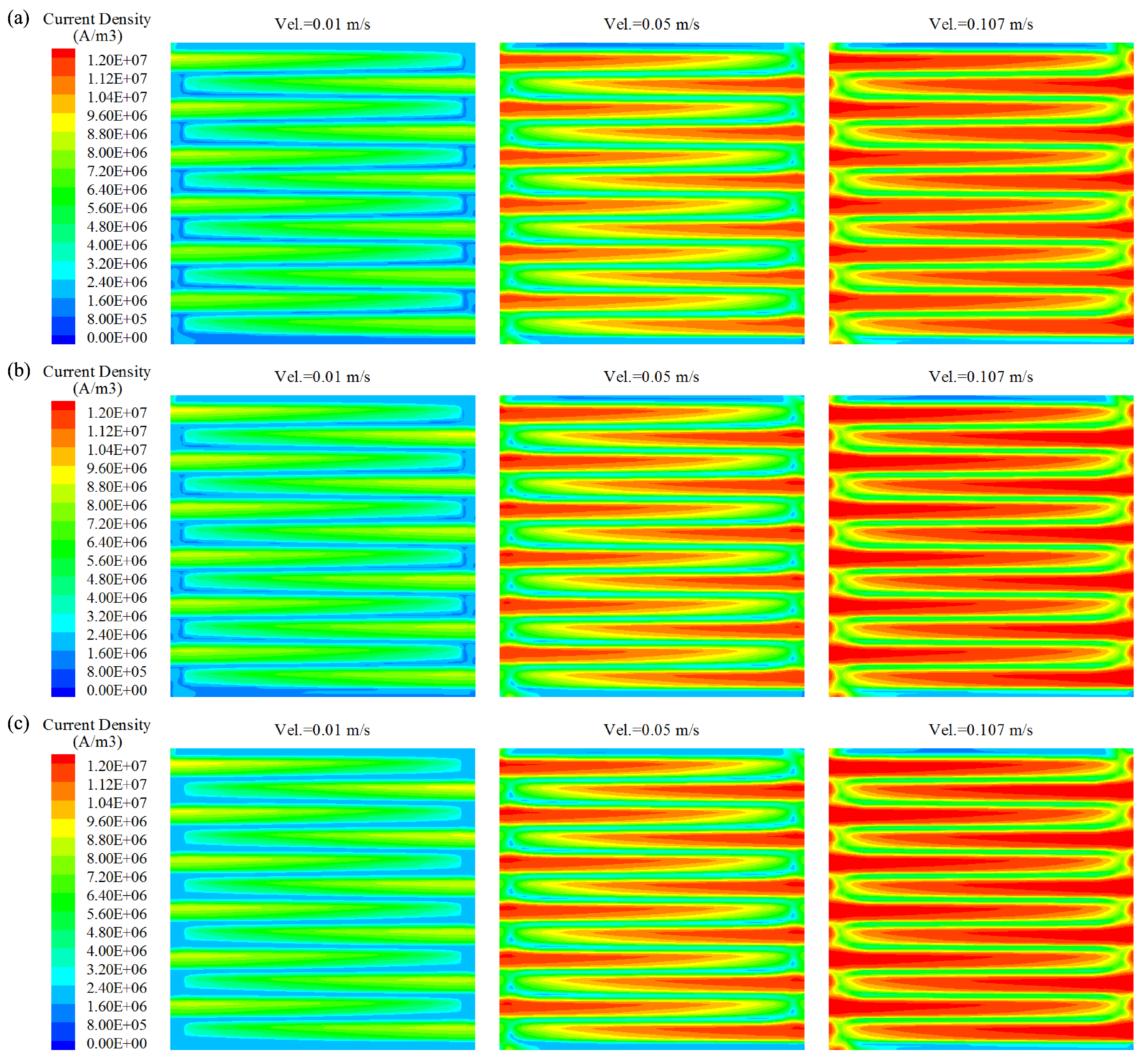
Task: Click panel (c) contour plot for Vel.=0.05 m/s
Action: click(x=652, y=899)
